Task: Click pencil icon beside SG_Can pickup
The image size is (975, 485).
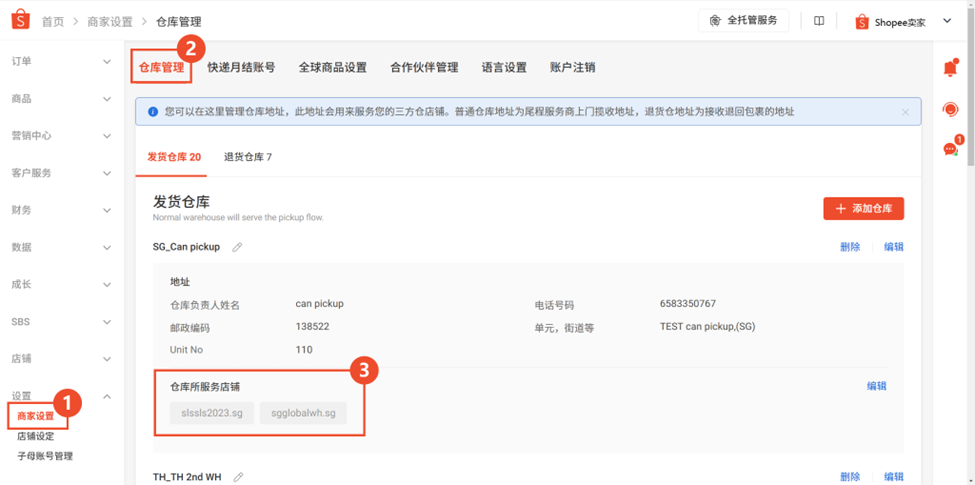Action: coord(237,247)
